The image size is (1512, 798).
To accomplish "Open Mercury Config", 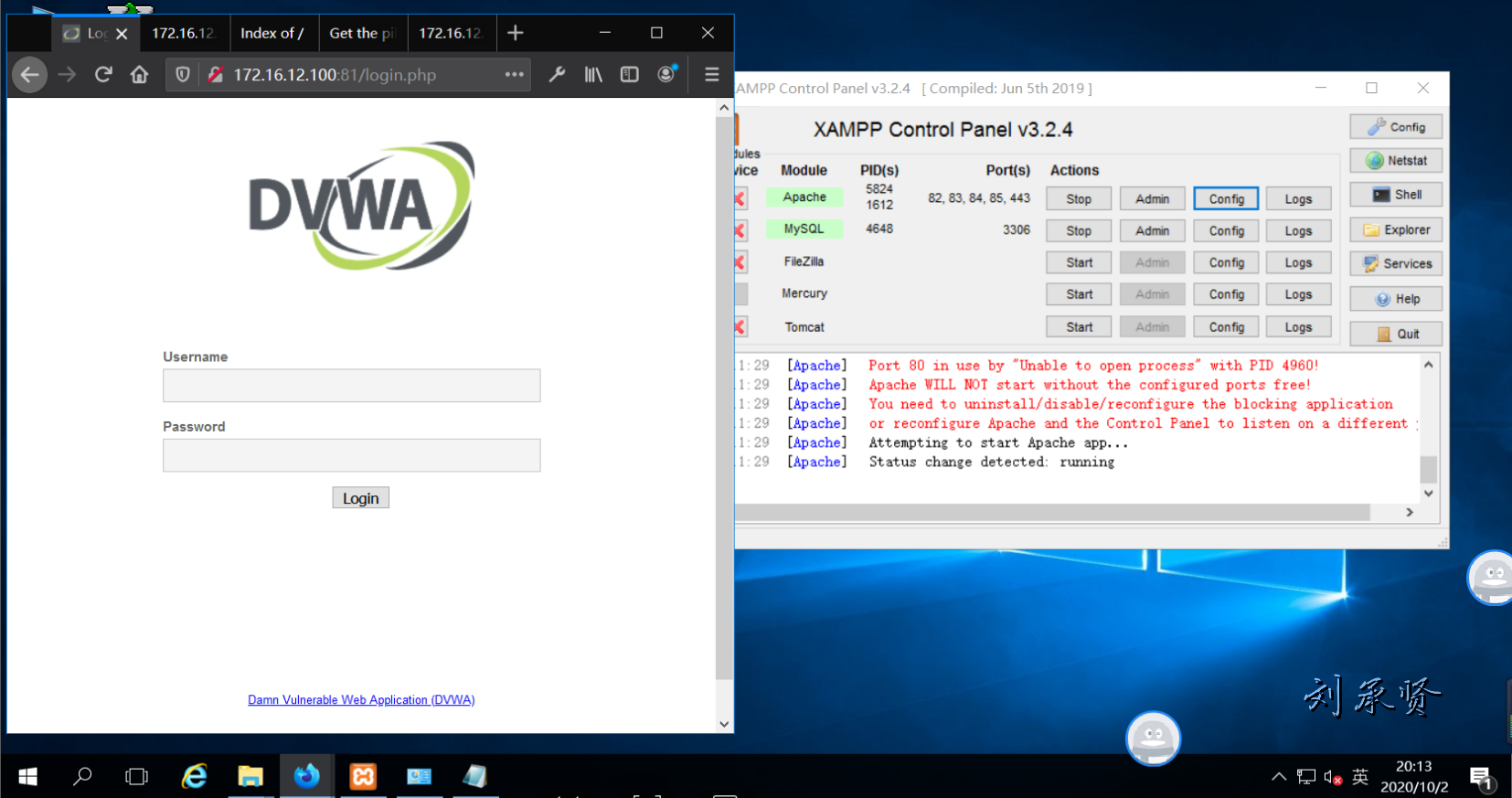I will [1227, 294].
